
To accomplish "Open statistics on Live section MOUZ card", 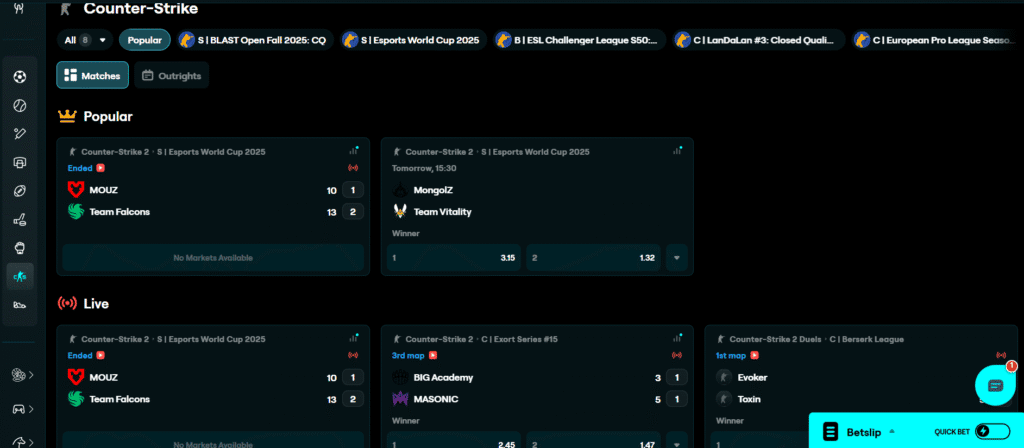I will [353, 338].
